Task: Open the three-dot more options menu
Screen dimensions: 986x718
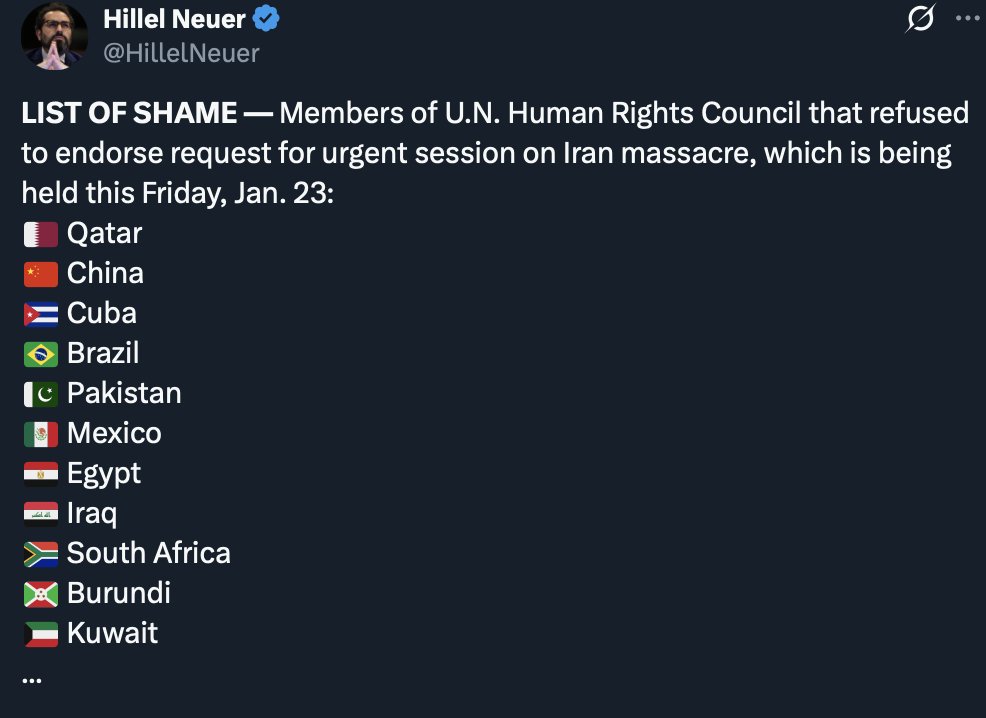Action: pos(966,18)
